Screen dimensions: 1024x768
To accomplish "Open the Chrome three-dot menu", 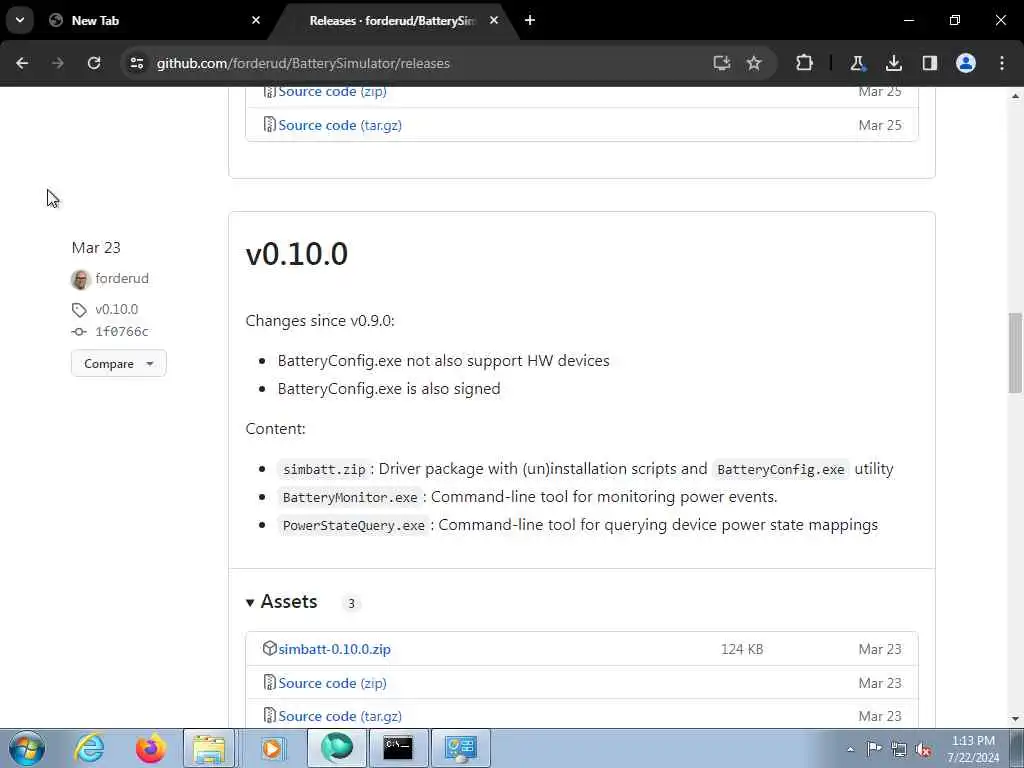I will tap(1002, 63).
